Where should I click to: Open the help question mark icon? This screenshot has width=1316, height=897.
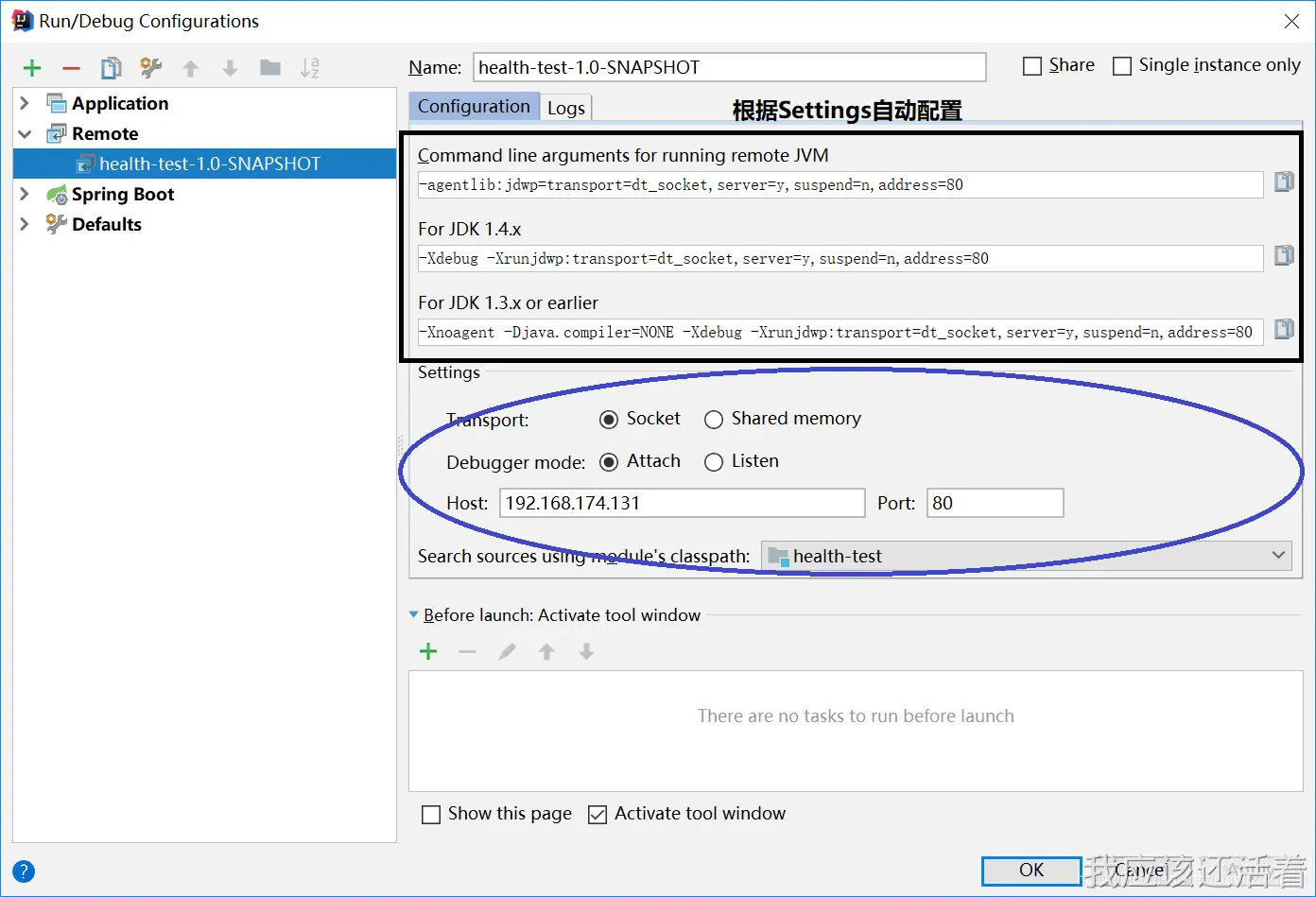pos(24,871)
